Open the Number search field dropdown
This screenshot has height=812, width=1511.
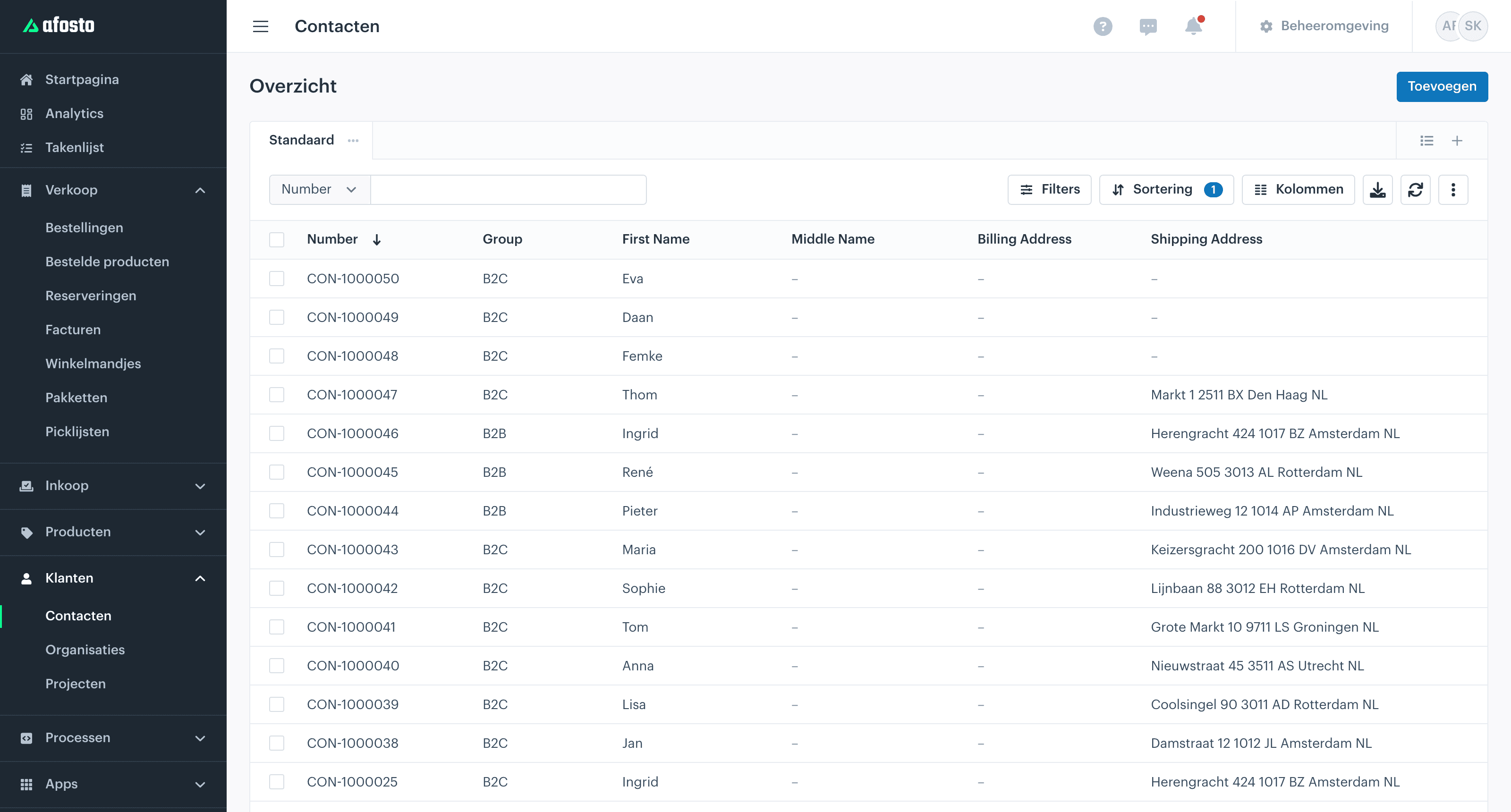pos(320,190)
